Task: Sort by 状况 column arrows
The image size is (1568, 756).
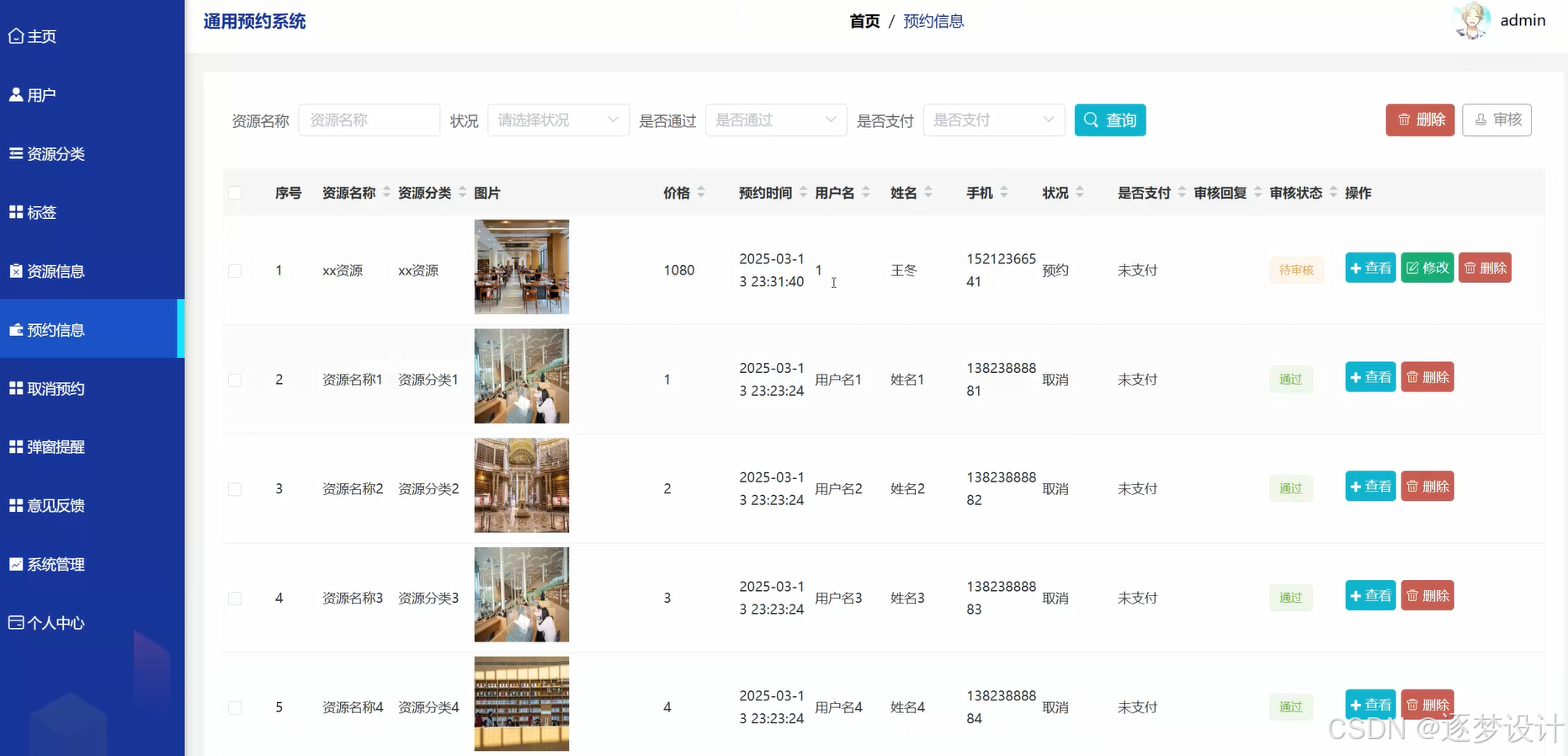Action: coord(1080,193)
